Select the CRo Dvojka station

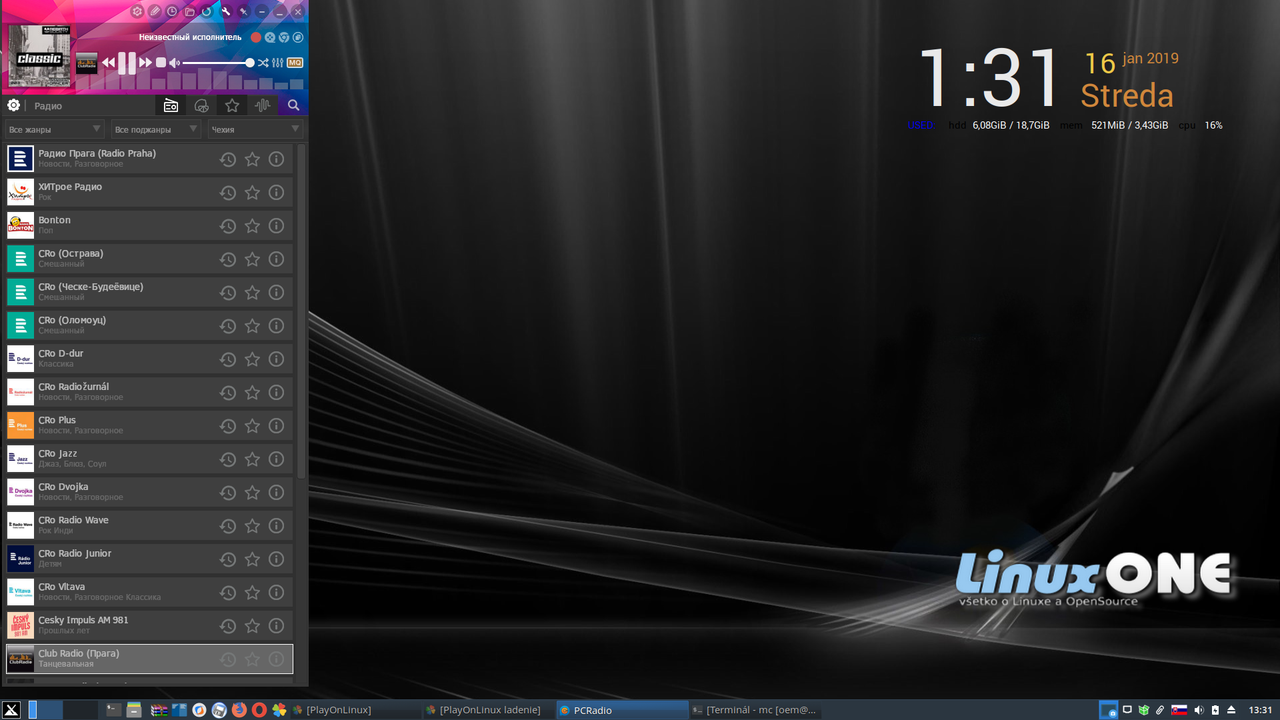(148, 492)
